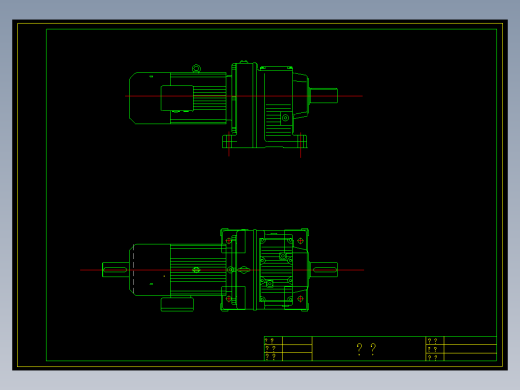
Task: Select left shaft extension in bottom view
Action: click(115, 270)
